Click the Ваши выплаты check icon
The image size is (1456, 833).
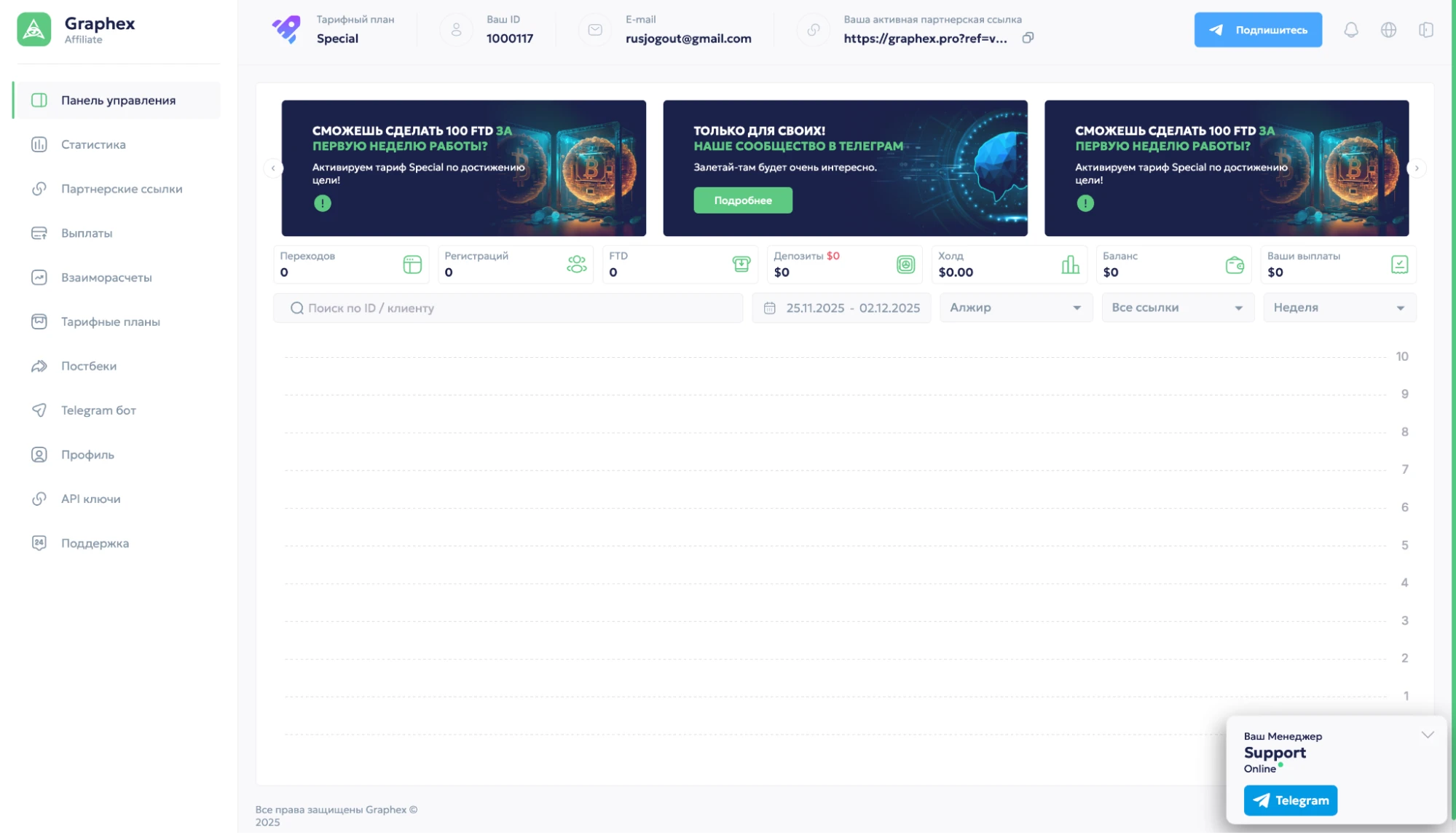tap(1400, 265)
